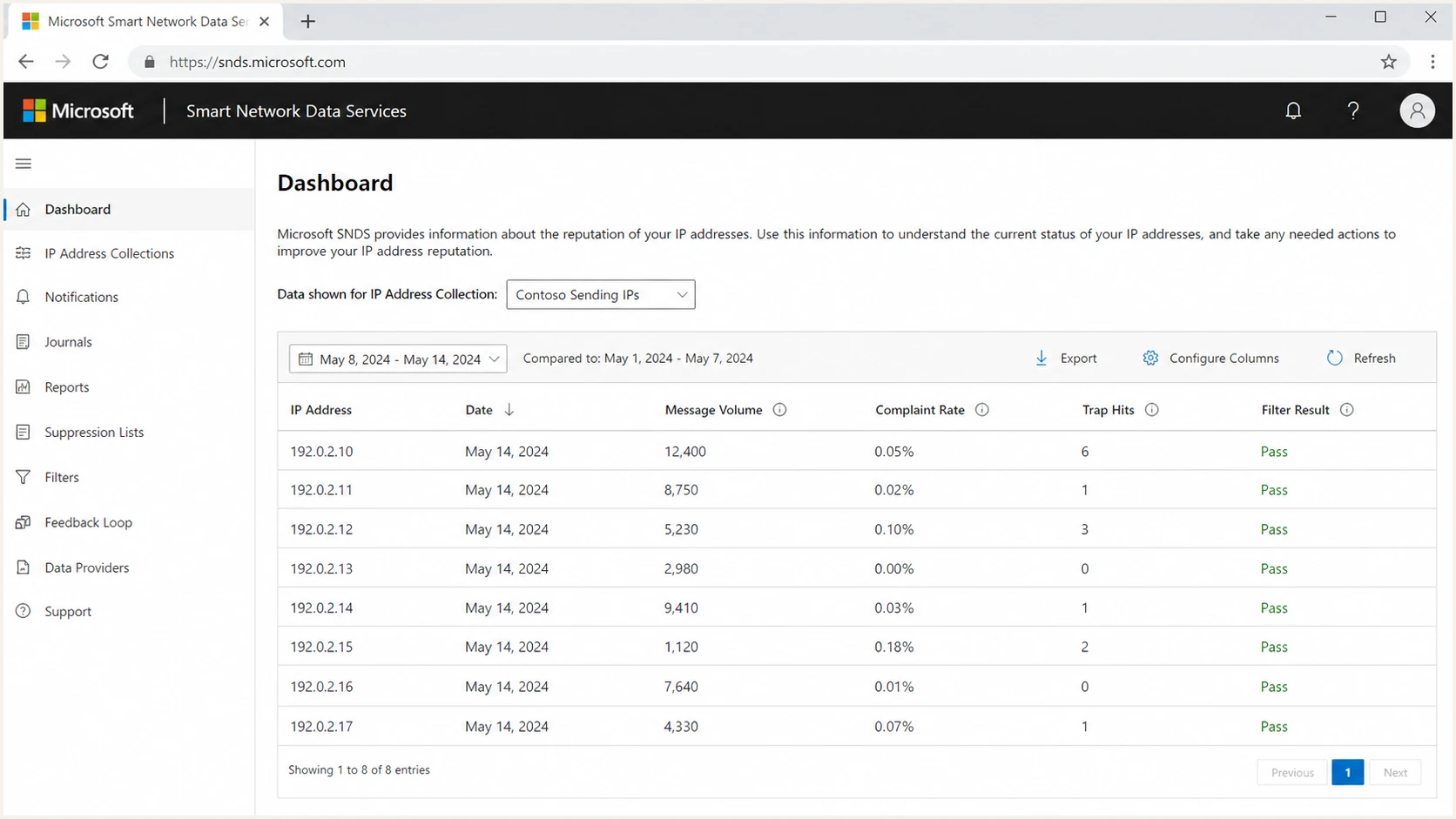1456x819 pixels.
Task: Click the Filters funnel icon
Action: [x=24, y=477]
